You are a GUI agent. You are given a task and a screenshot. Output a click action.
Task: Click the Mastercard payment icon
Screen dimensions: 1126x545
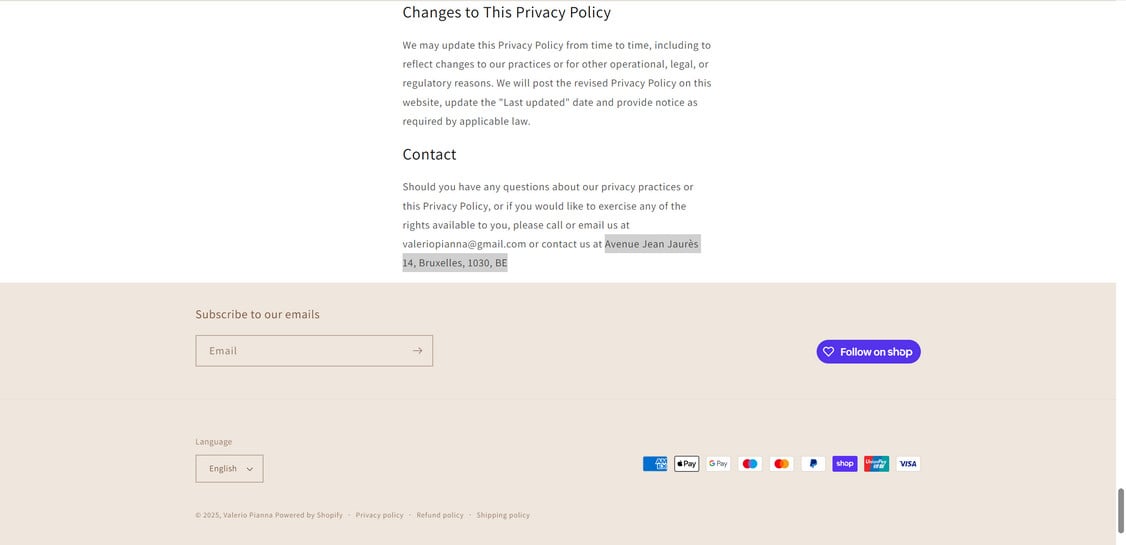(782, 464)
